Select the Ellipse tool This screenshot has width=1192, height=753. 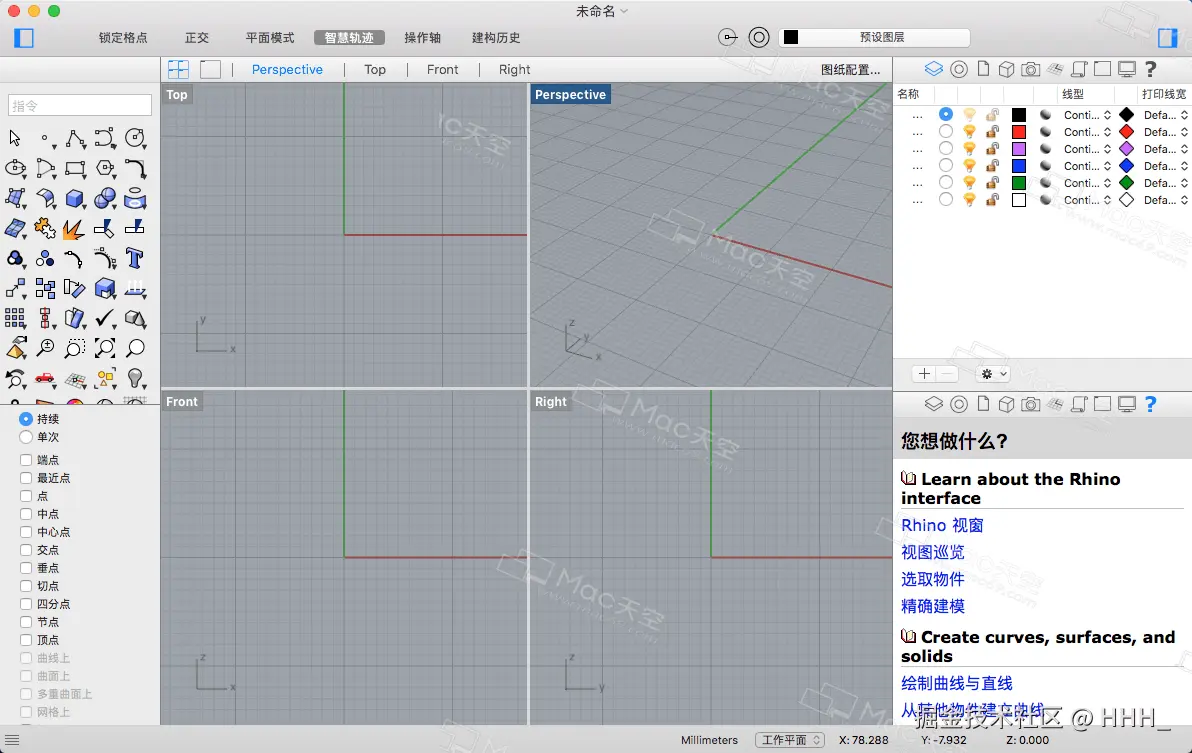pos(14,168)
